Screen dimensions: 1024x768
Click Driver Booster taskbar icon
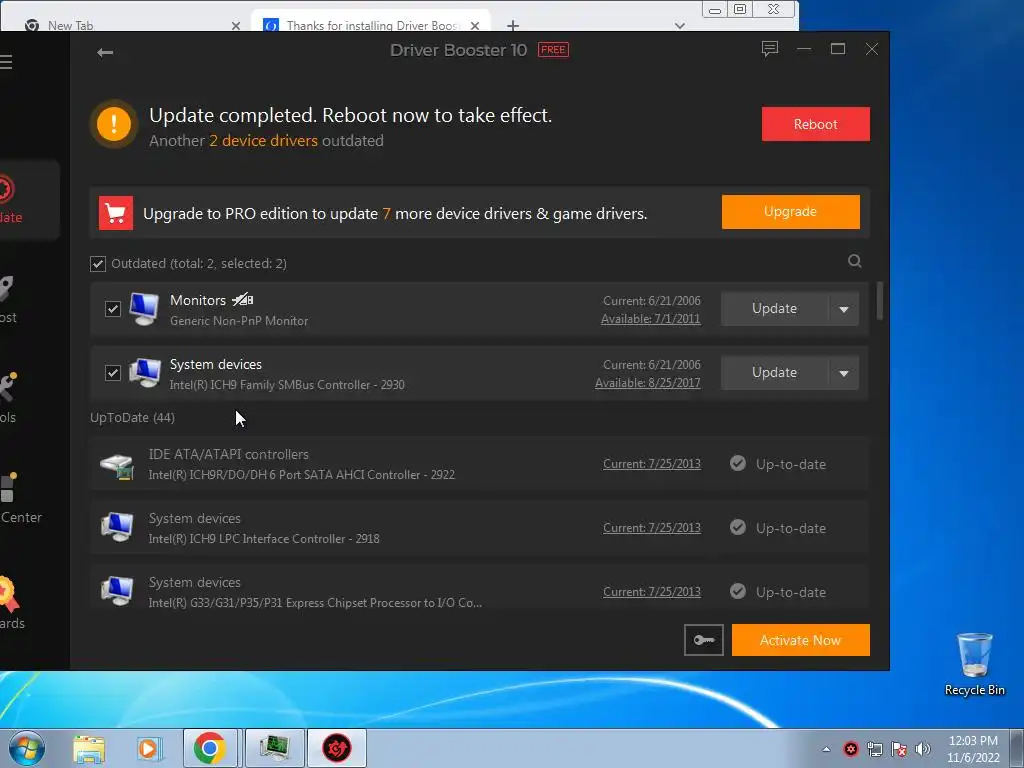pos(336,748)
